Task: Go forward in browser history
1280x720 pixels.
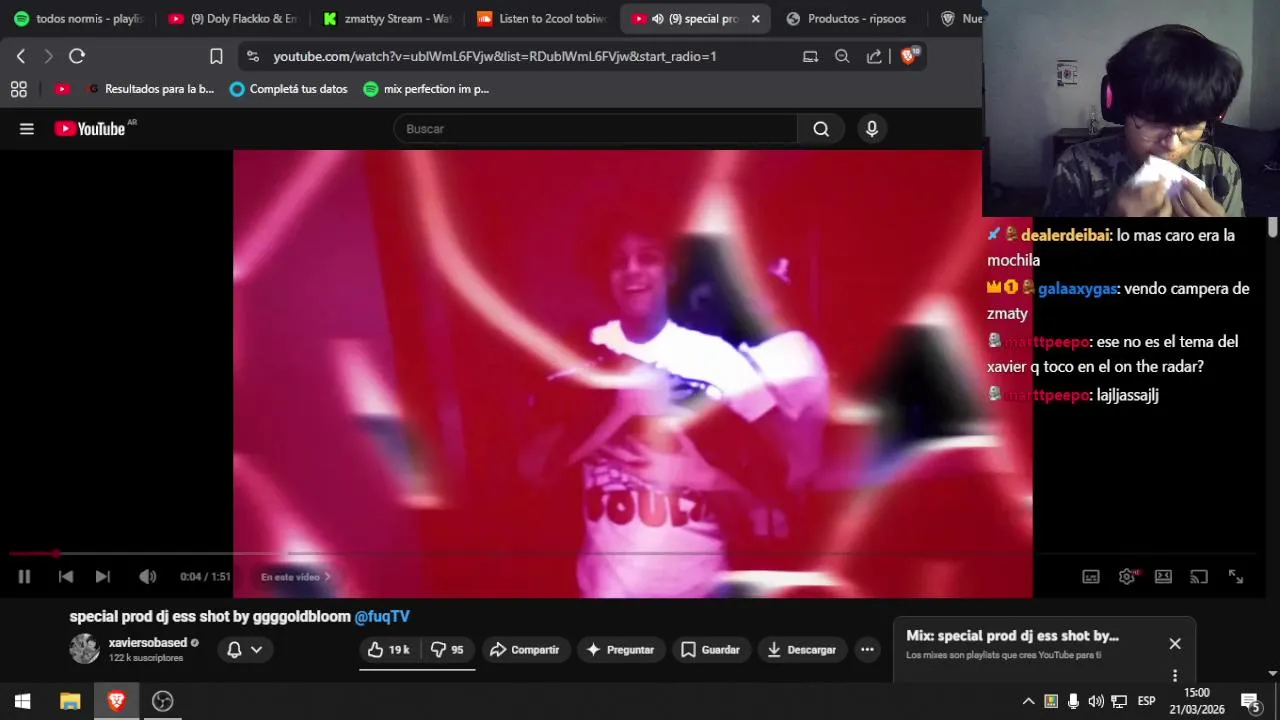Action: pos(48,57)
